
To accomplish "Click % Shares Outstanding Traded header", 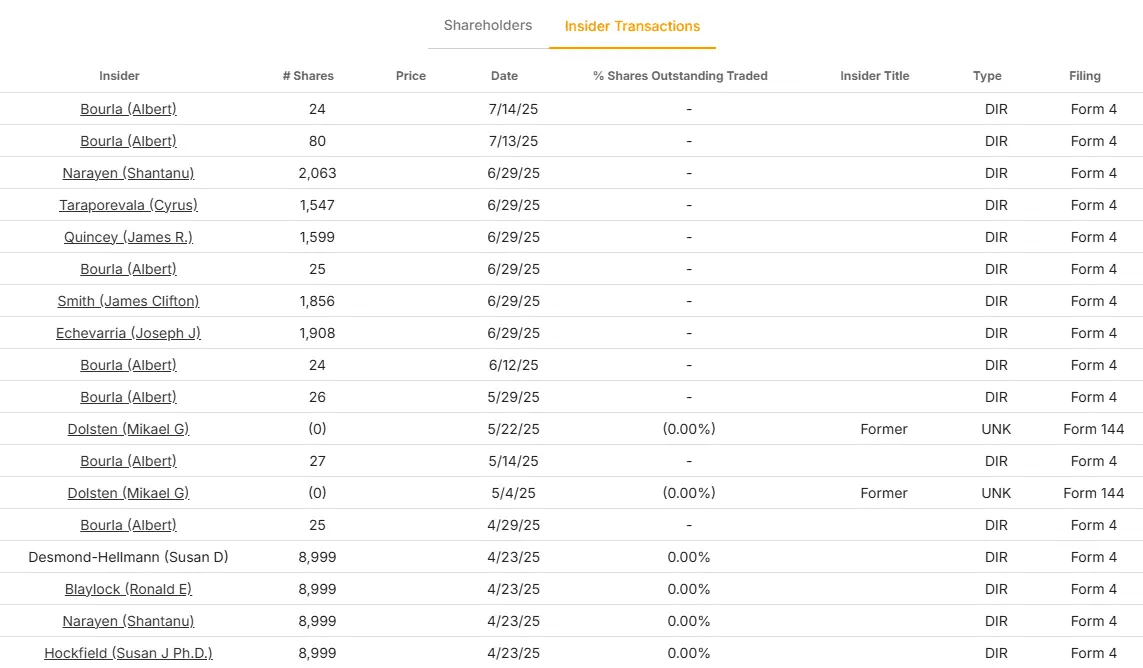I will 680,76.
